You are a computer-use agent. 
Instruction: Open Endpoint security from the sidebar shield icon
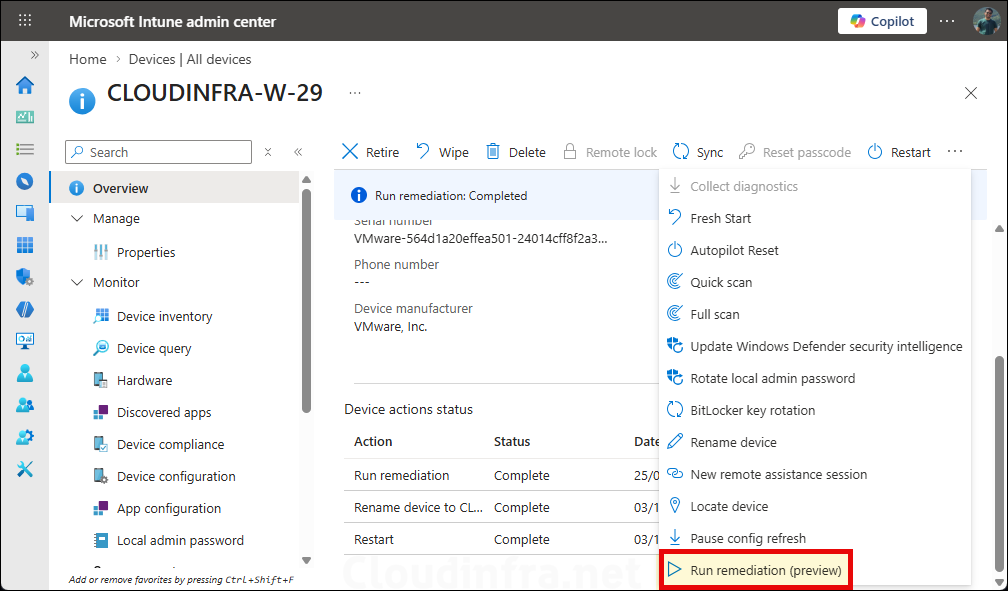coord(24,277)
